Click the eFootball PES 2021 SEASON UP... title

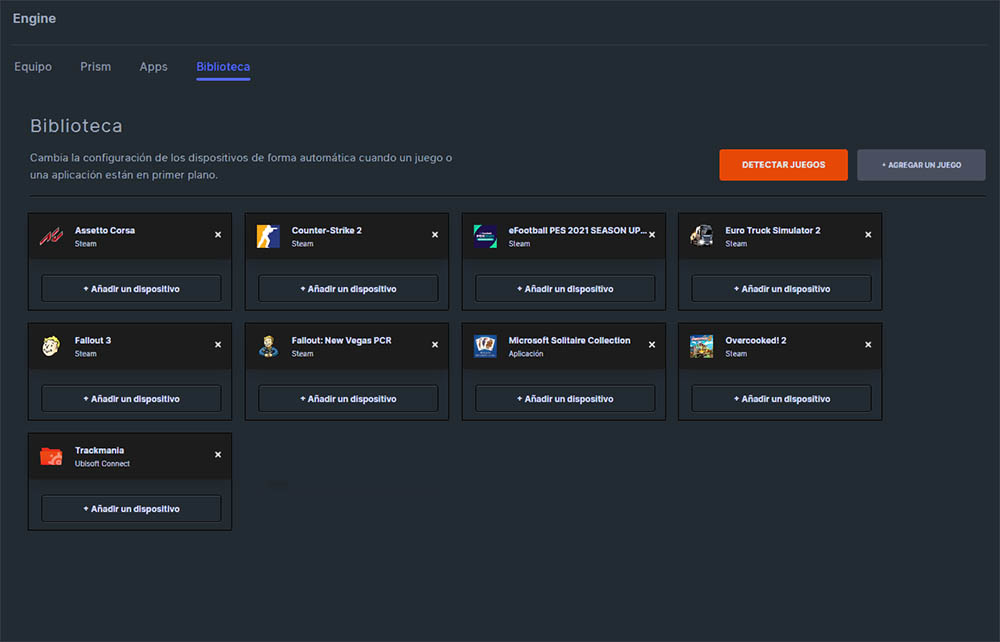(x=577, y=230)
